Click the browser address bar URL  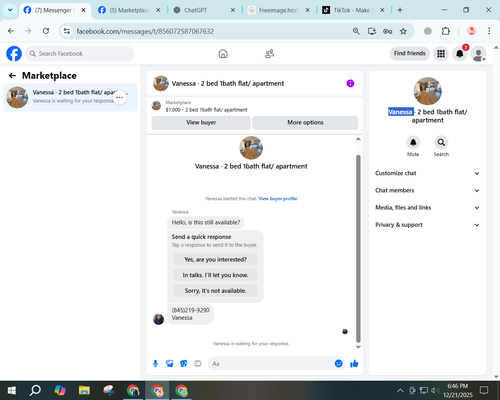coord(145,31)
